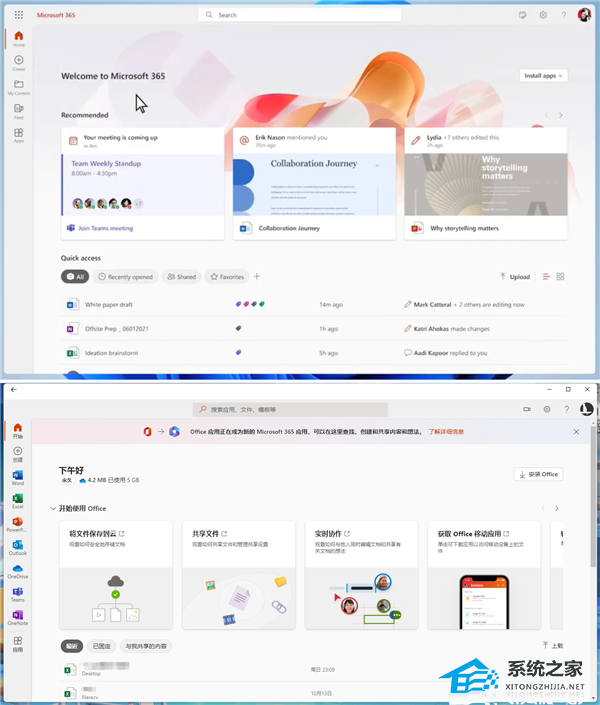Click settings gear in Microsoft 365 header
Screen dimensions: 600x705
point(543,15)
